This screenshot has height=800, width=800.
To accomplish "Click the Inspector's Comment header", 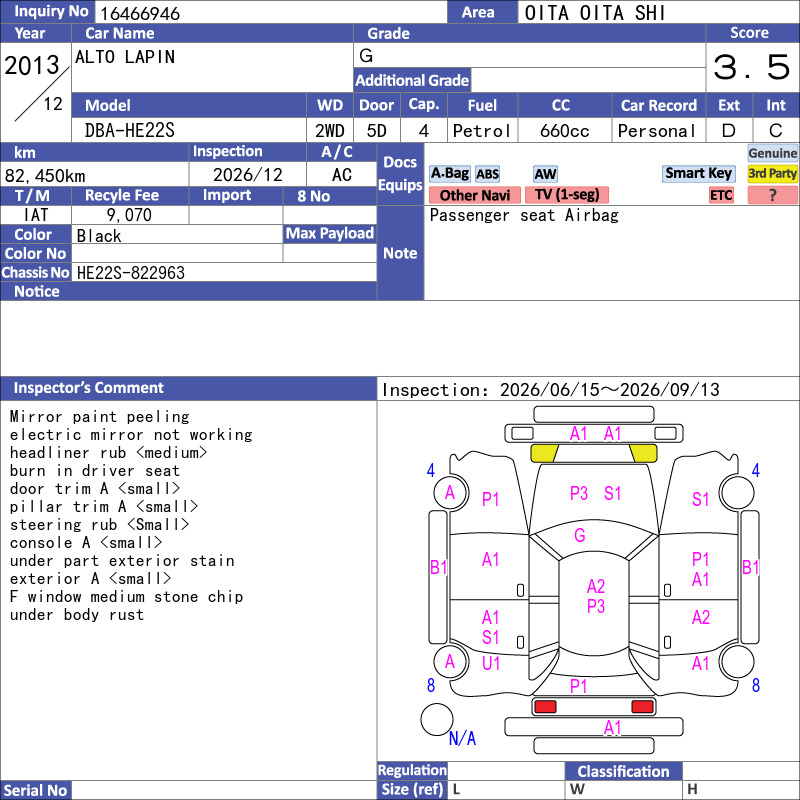I will point(88,388).
